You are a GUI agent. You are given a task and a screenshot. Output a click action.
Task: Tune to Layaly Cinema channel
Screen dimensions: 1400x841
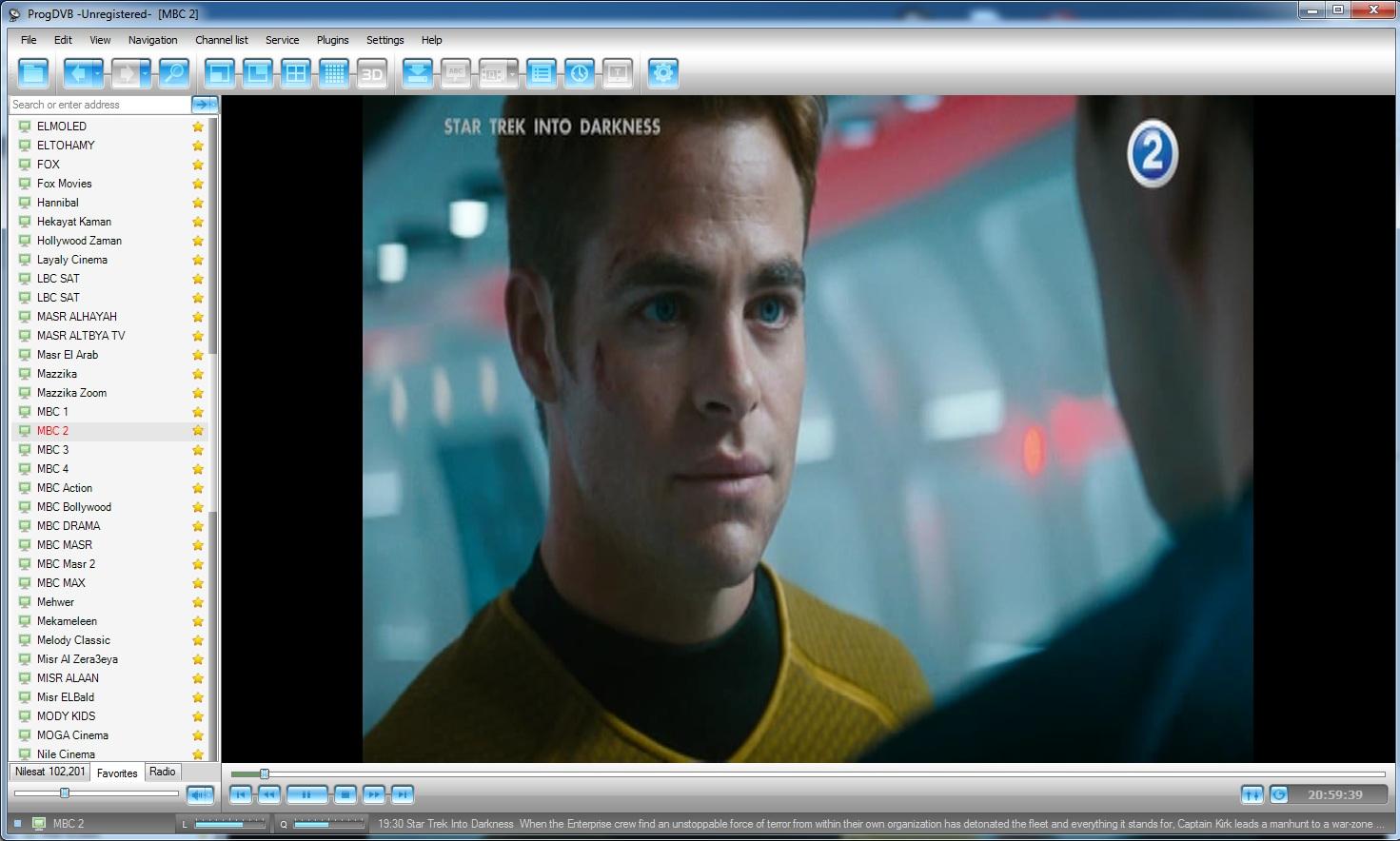click(72, 260)
